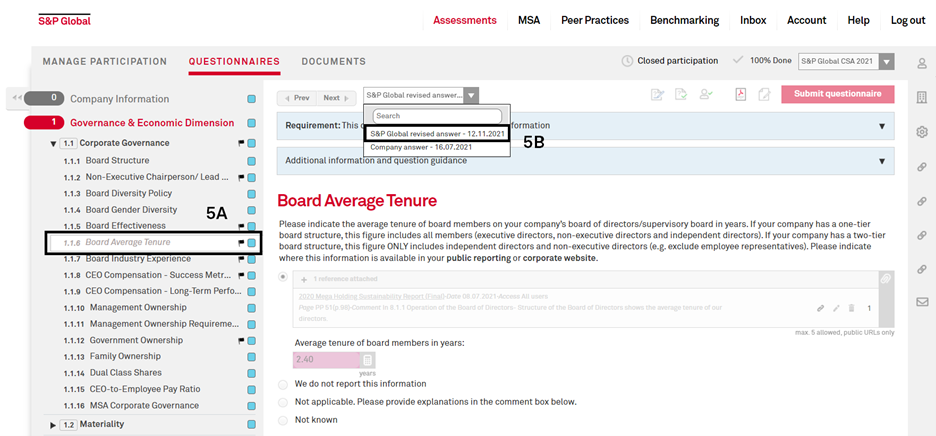This screenshot has width=936, height=436.
Task: Collapse the sidebar with the double-arrow icon
Action: pos(17,97)
